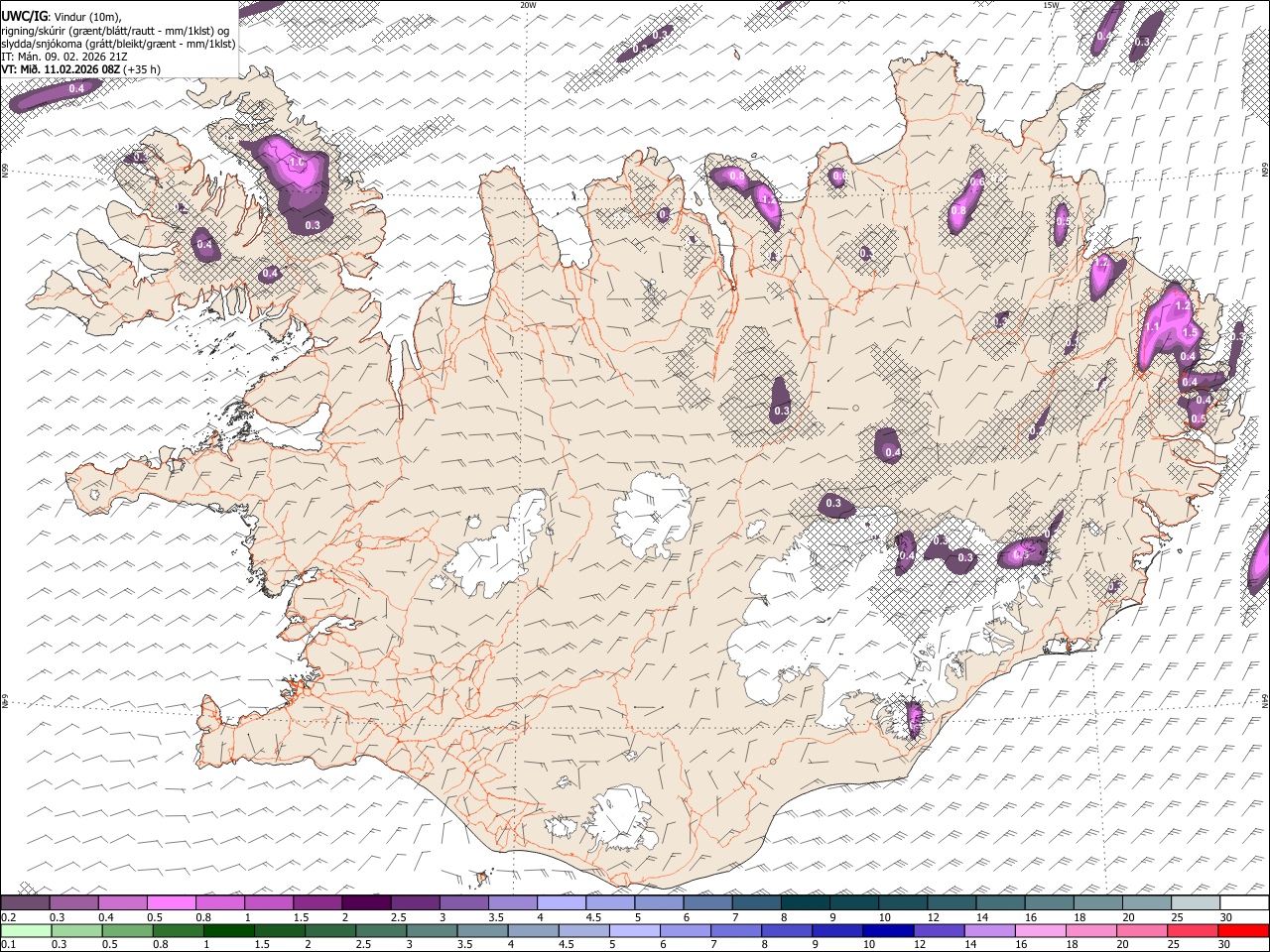Viewport: 1270px width, 952px height.
Task: Click the top scale swatch starting at 0.2
Action: (x=25, y=902)
